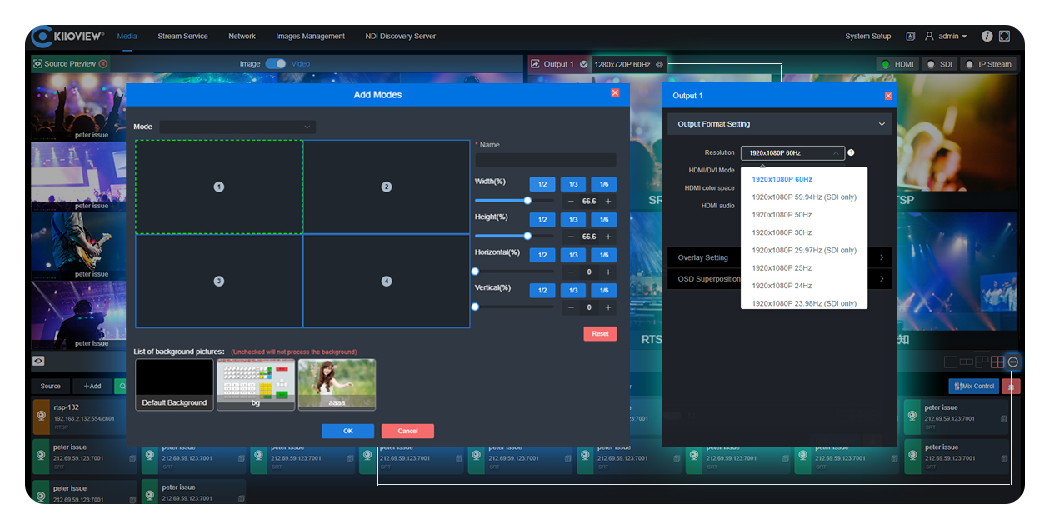
Task: Set Width to 1/2
Action: tap(542, 184)
